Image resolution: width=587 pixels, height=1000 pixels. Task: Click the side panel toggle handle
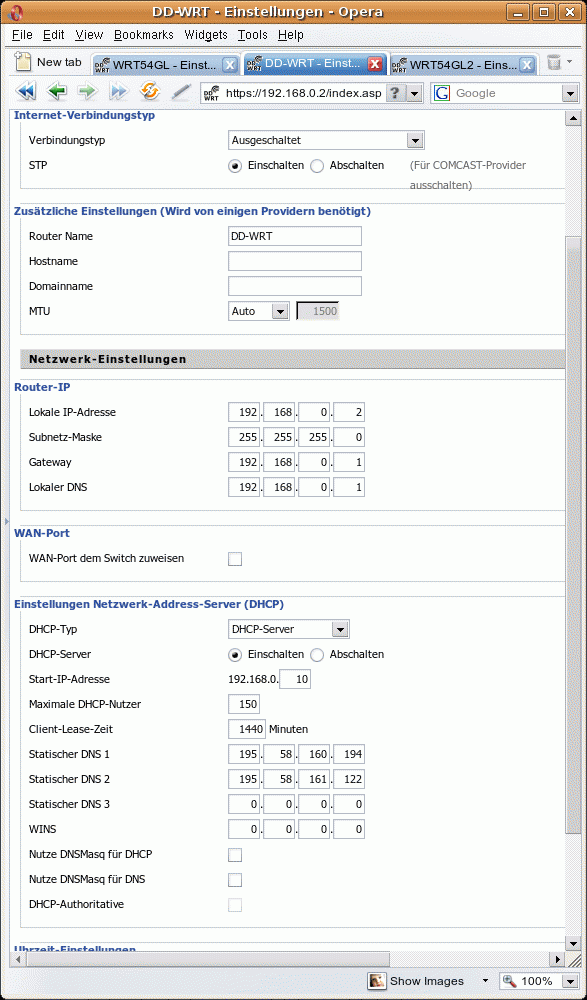pyautogui.click(x=6, y=521)
